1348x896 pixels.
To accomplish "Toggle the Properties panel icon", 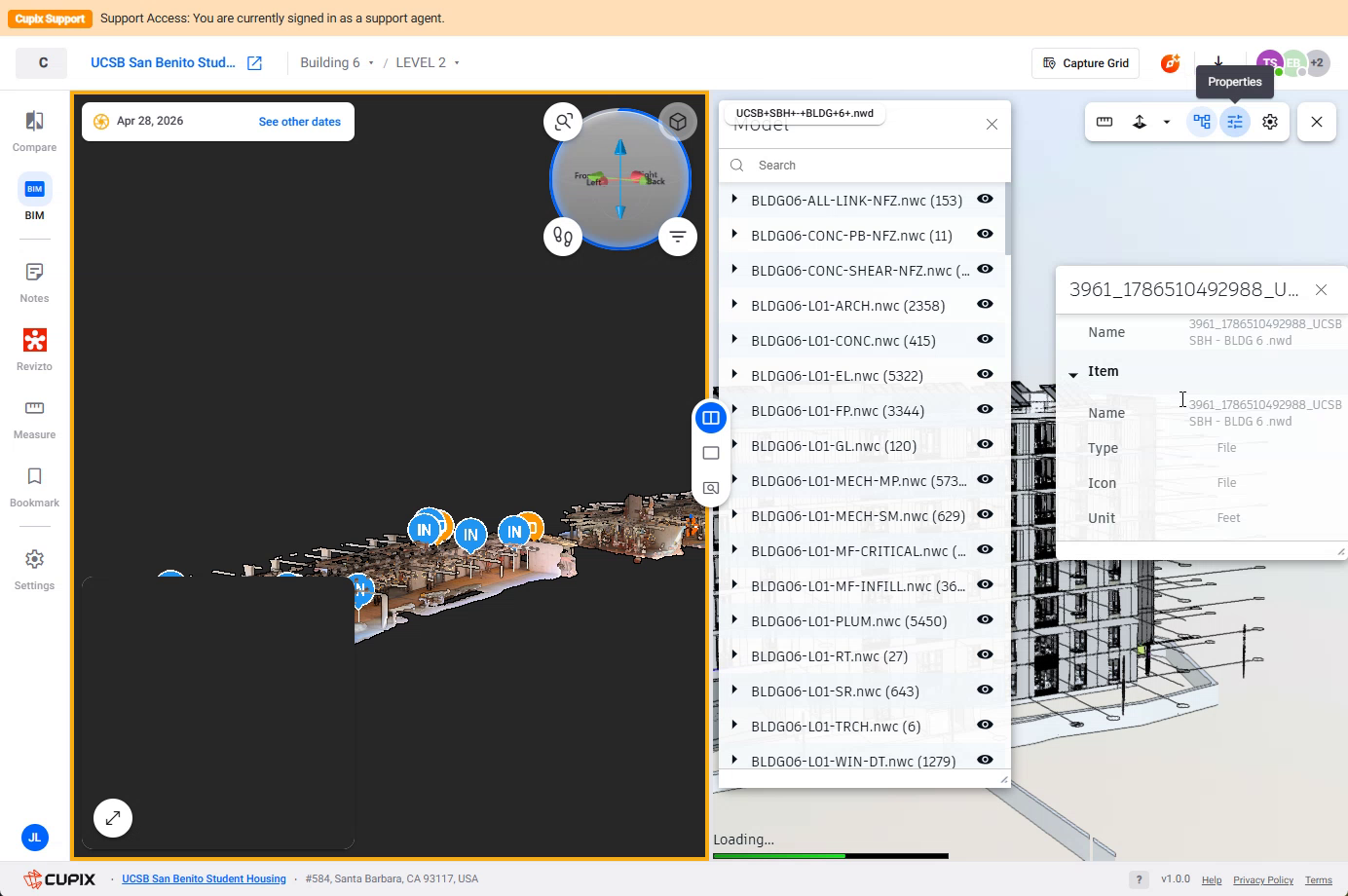I will 1235,122.
